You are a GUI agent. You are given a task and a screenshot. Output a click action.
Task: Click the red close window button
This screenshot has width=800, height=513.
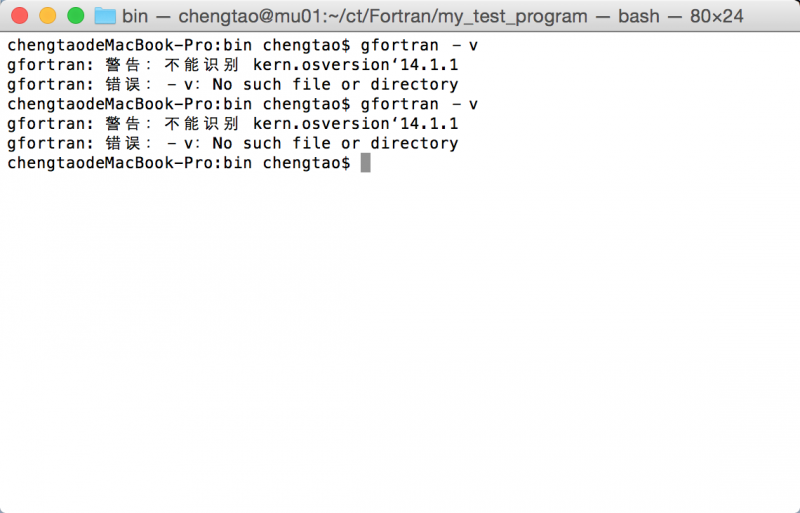[x=19, y=16]
